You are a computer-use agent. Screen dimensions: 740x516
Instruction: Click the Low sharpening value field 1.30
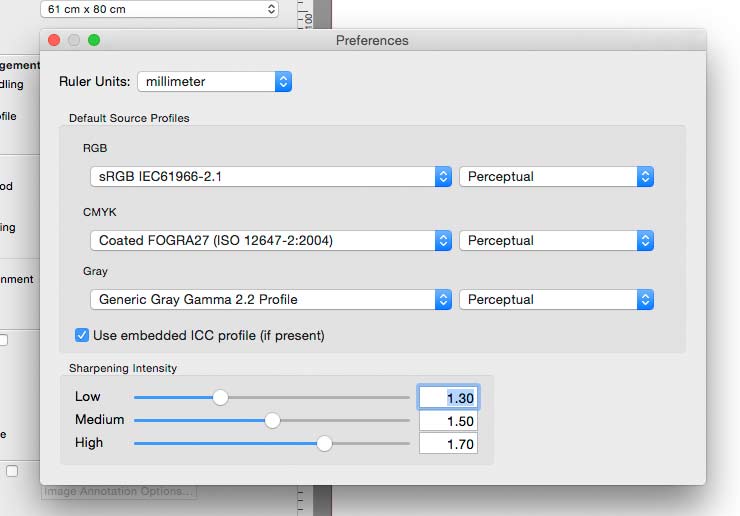(448, 398)
